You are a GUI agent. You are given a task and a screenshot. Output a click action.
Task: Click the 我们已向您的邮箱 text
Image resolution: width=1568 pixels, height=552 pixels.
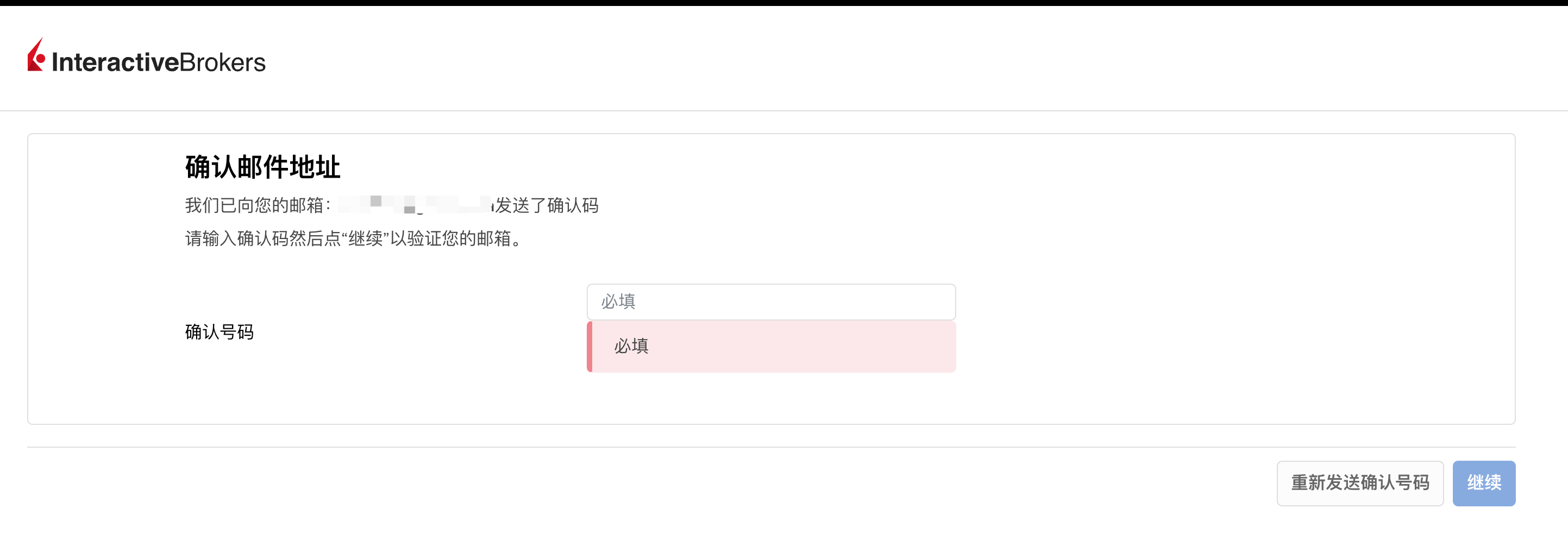(x=254, y=205)
